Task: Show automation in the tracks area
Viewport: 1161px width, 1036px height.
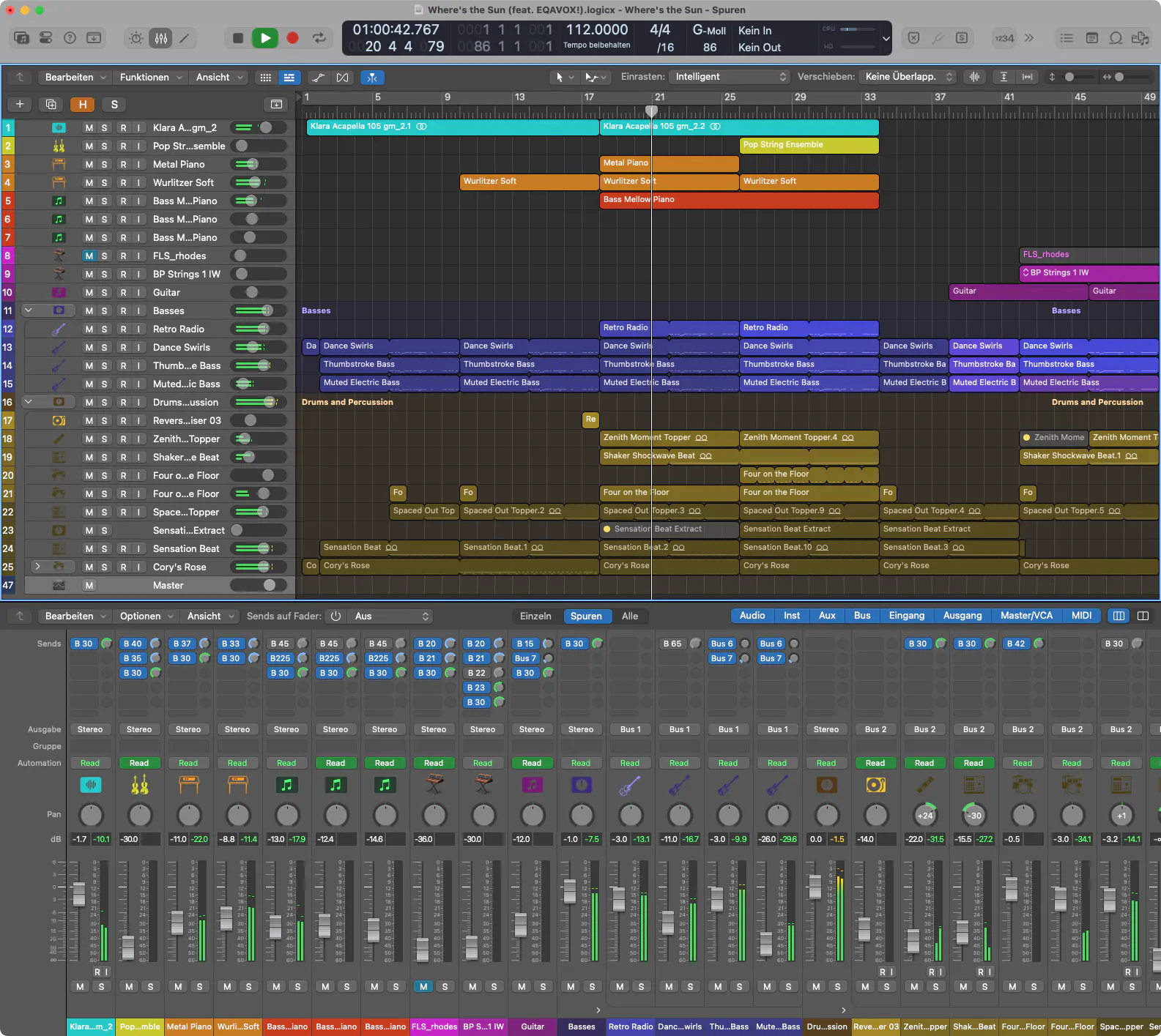Action: tap(318, 78)
